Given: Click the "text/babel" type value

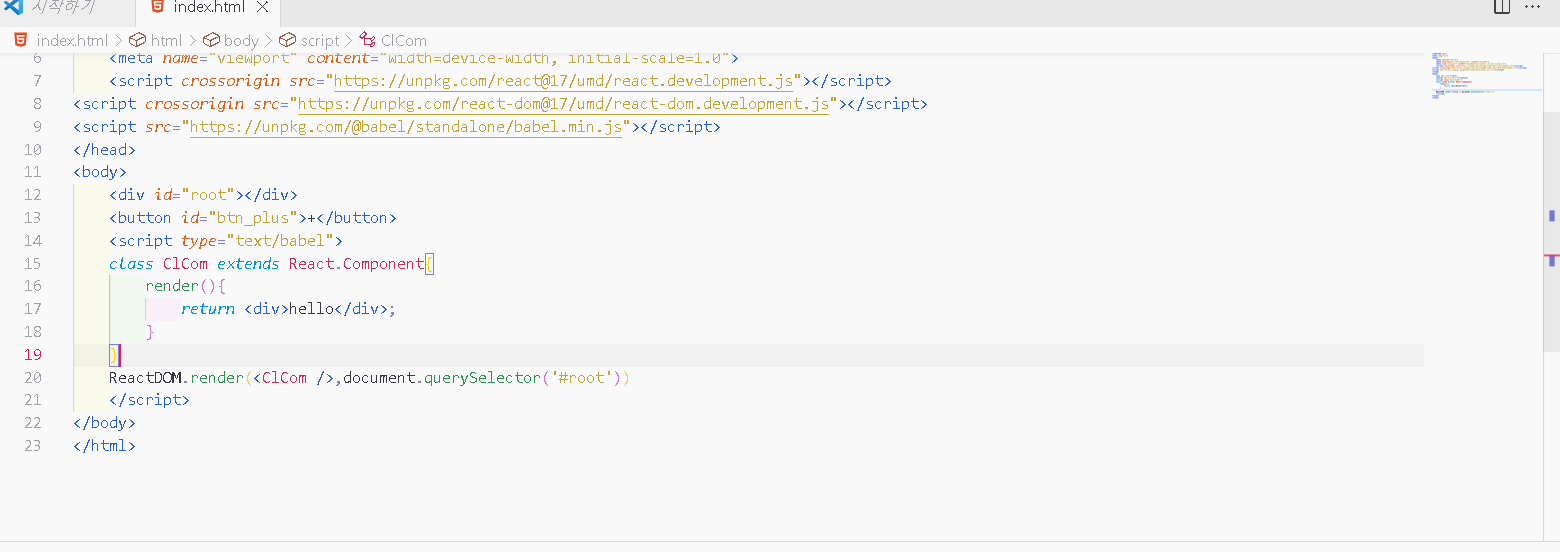Looking at the screenshot, I should pyautogui.click(x=280, y=241).
